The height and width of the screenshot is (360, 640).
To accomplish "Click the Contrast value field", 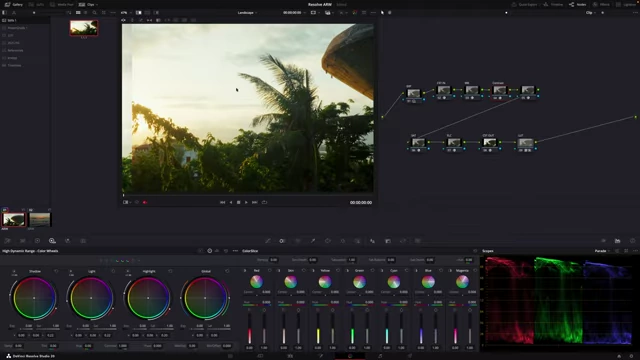I will pyautogui.click(x=122, y=346).
